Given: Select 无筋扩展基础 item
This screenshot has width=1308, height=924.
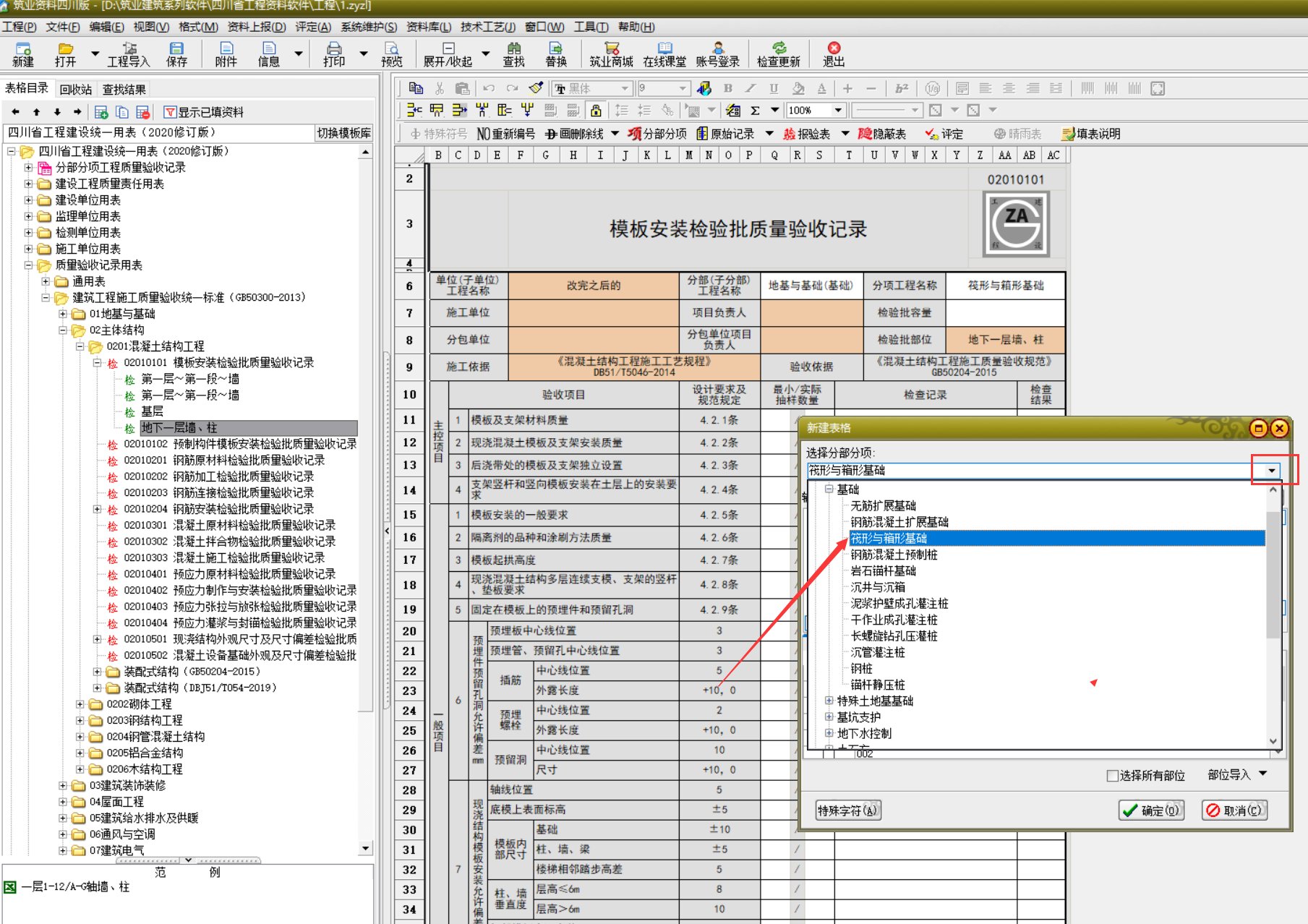Looking at the screenshot, I should pos(883,505).
